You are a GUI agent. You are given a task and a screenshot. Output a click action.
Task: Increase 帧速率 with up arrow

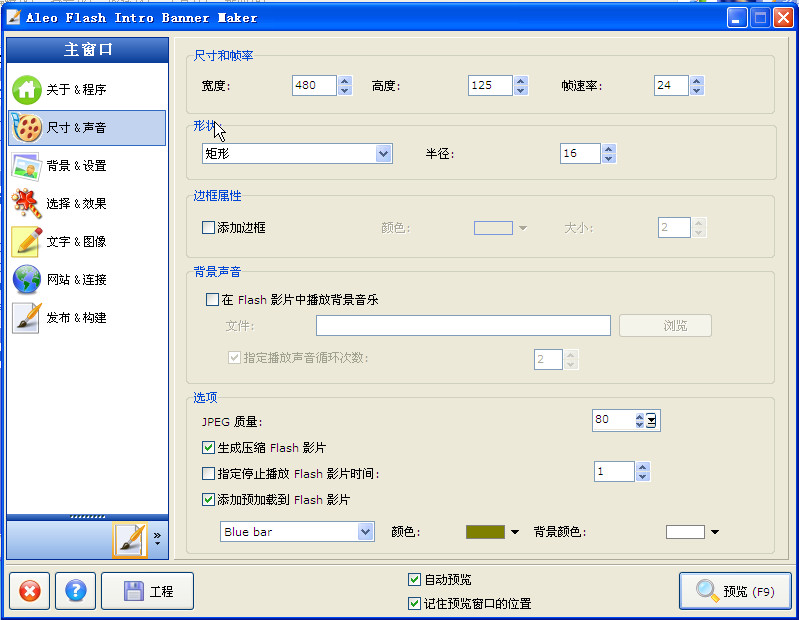697,80
